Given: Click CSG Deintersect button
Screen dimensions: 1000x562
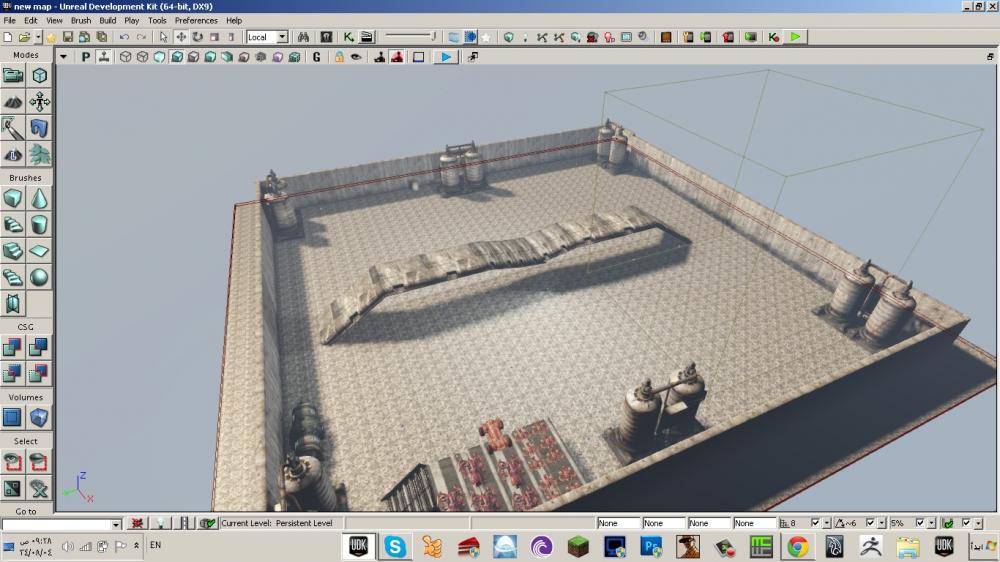Looking at the screenshot, I should (39, 373).
